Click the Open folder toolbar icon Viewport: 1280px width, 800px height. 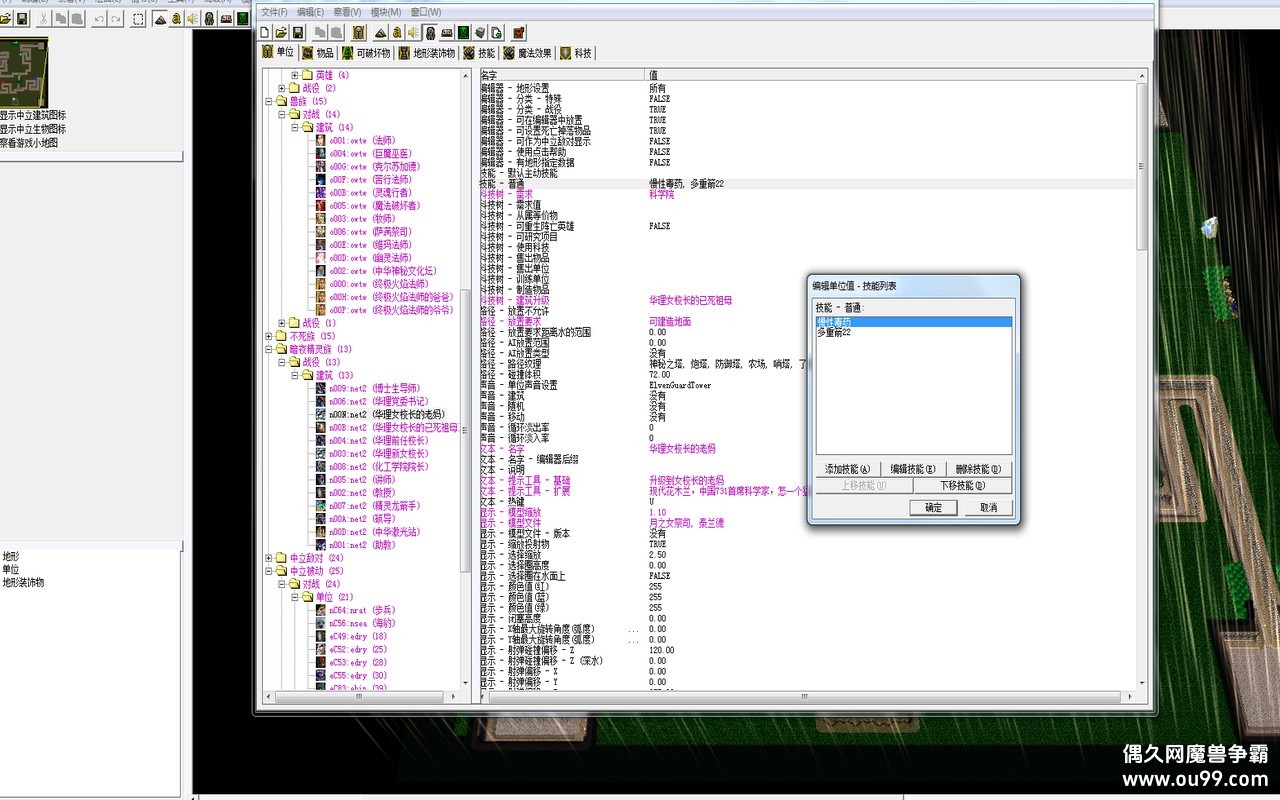pyautogui.click(x=281, y=32)
